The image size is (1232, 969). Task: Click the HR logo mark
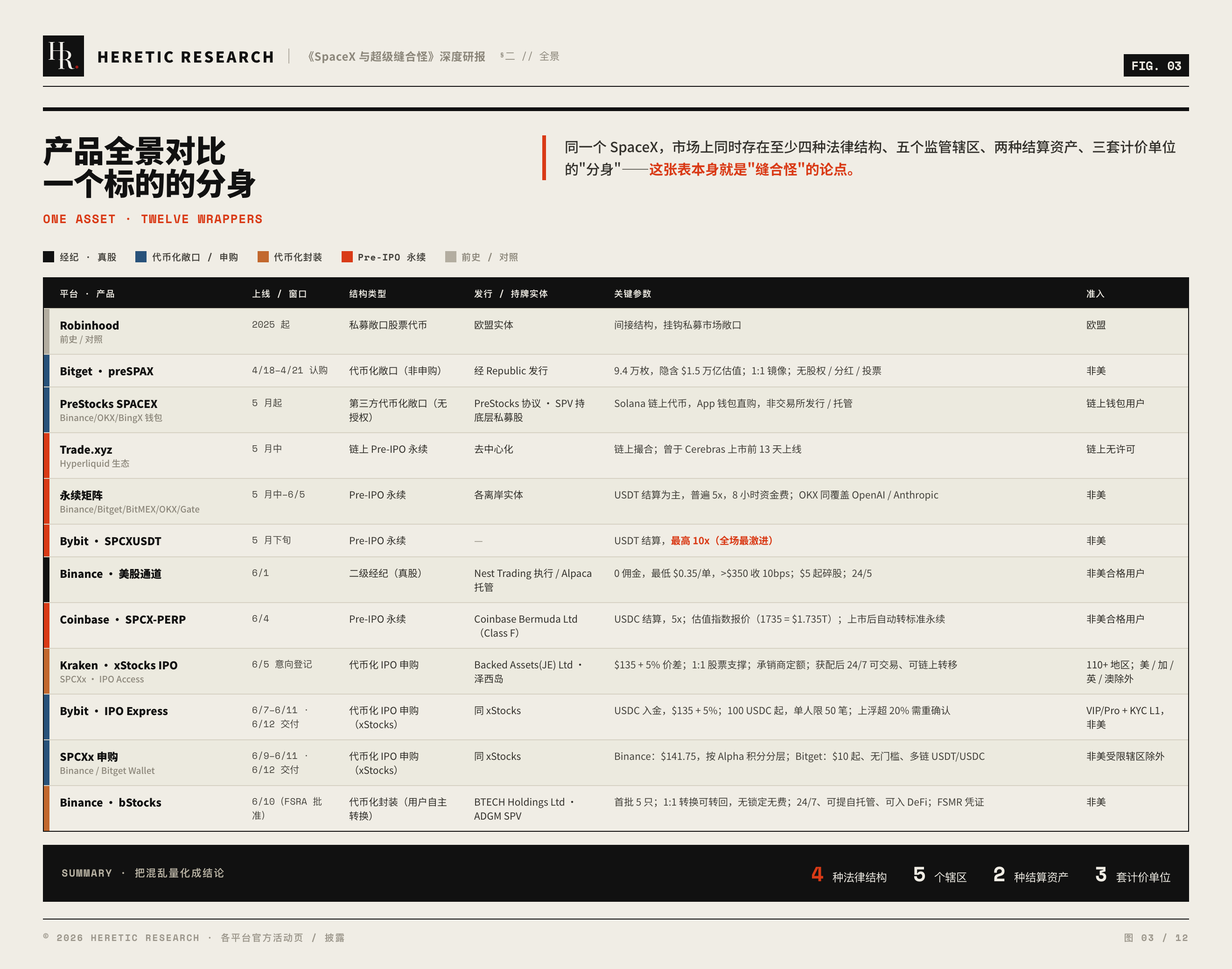tap(63, 56)
